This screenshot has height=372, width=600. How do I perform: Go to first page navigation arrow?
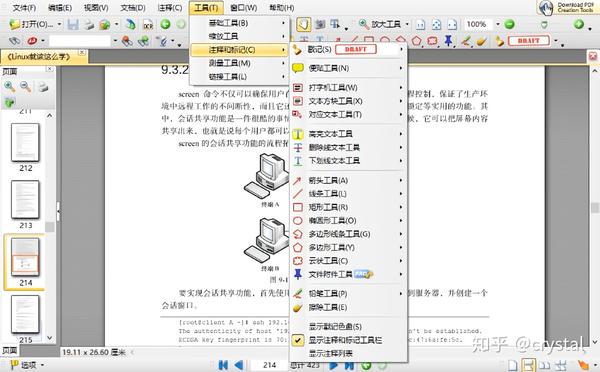[x=223, y=365]
